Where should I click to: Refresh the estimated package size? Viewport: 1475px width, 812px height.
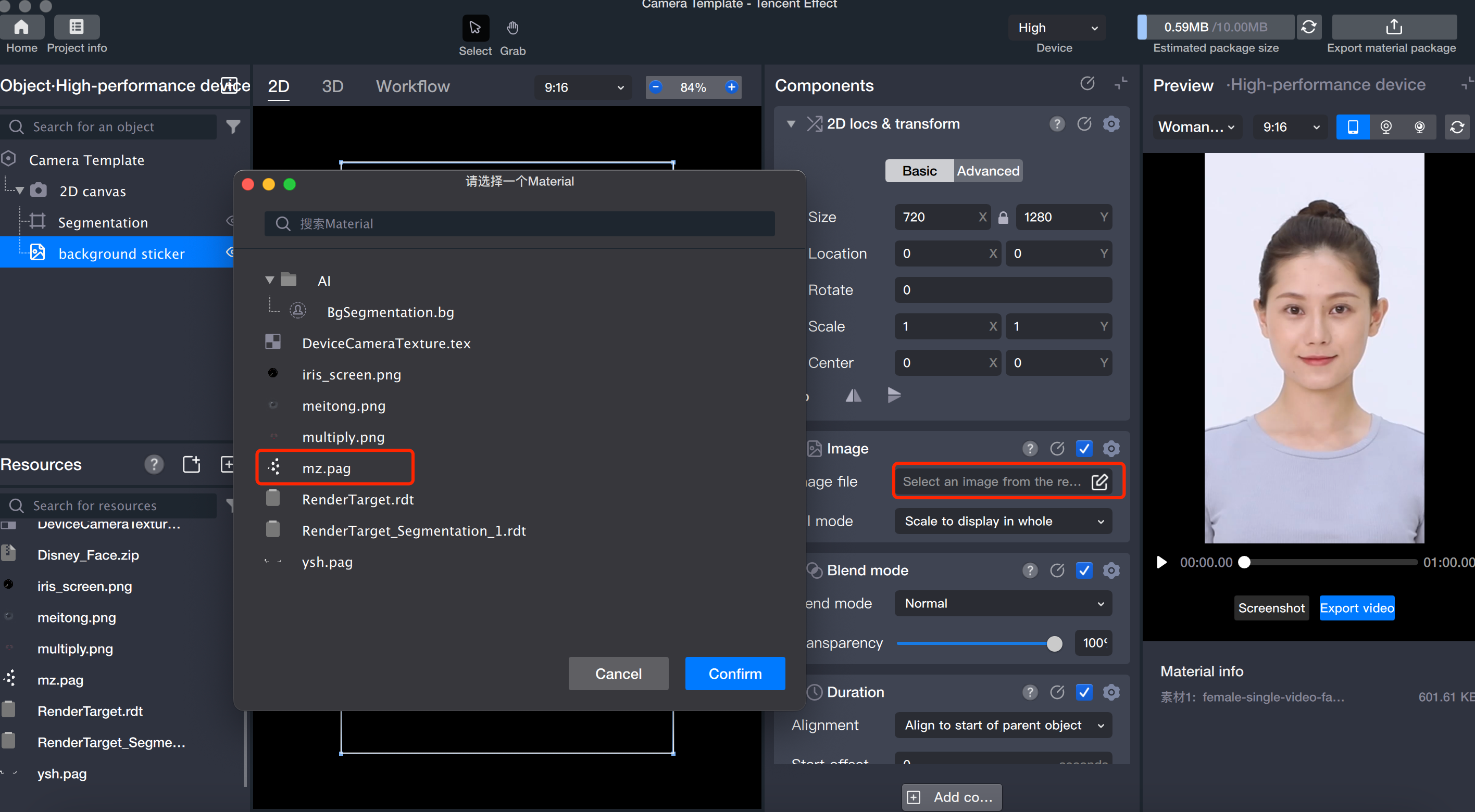pyautogui.click(x=1308, y=27)
